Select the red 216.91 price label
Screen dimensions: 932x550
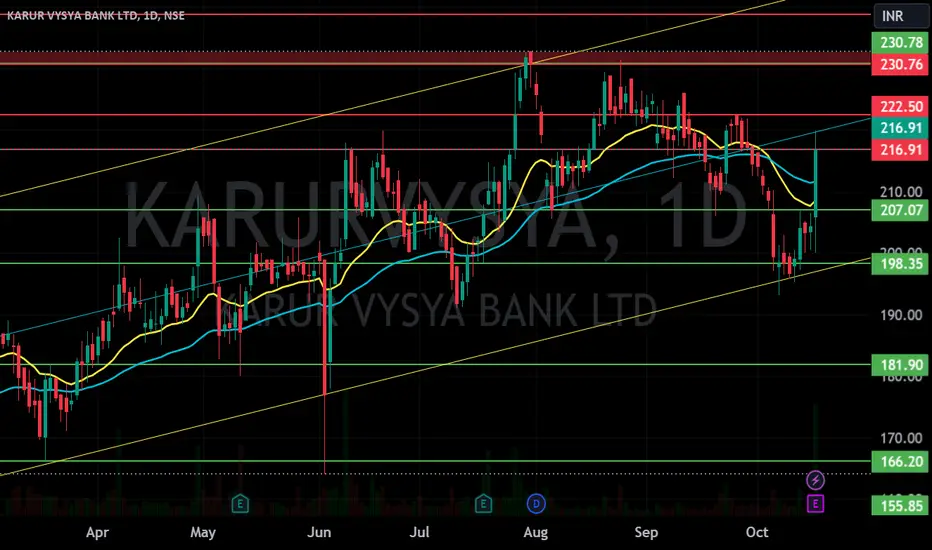point(900,149)
